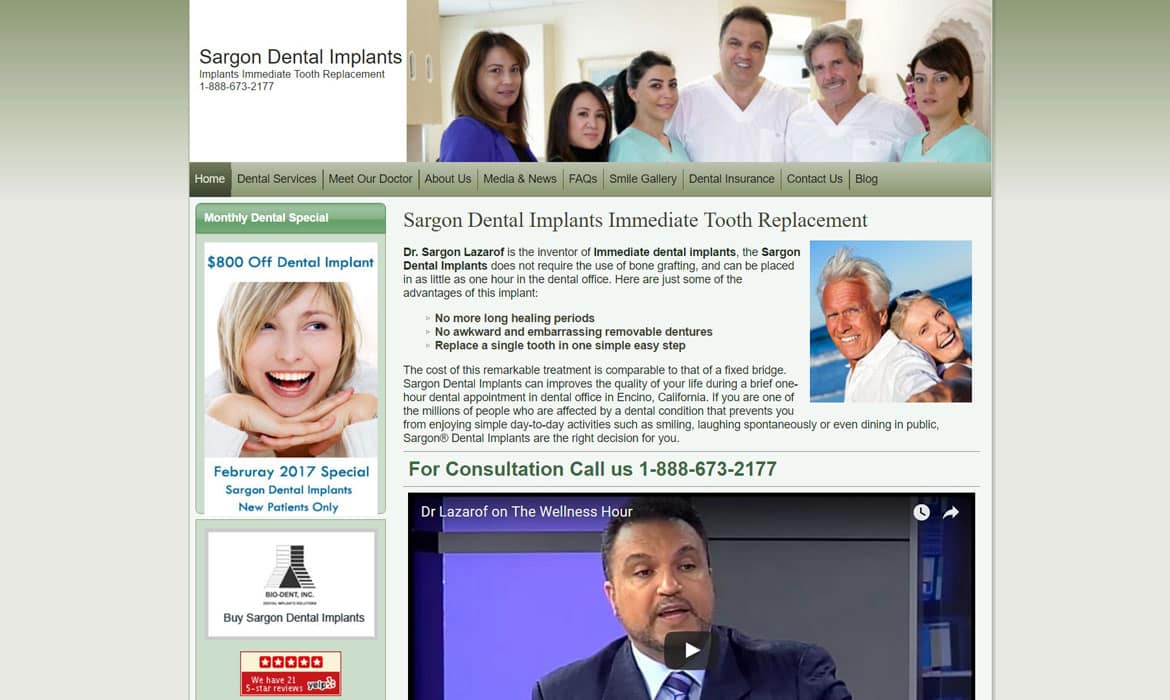Open Dental Insurance menu item
1170x700 pixels.
[x=731, y=179]
